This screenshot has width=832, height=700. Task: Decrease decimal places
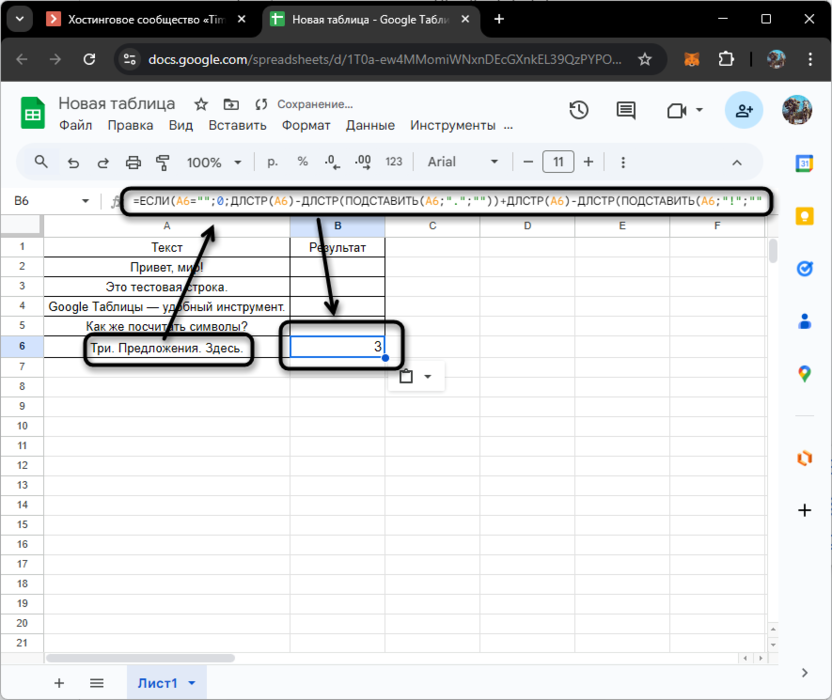tap(332, 162)
